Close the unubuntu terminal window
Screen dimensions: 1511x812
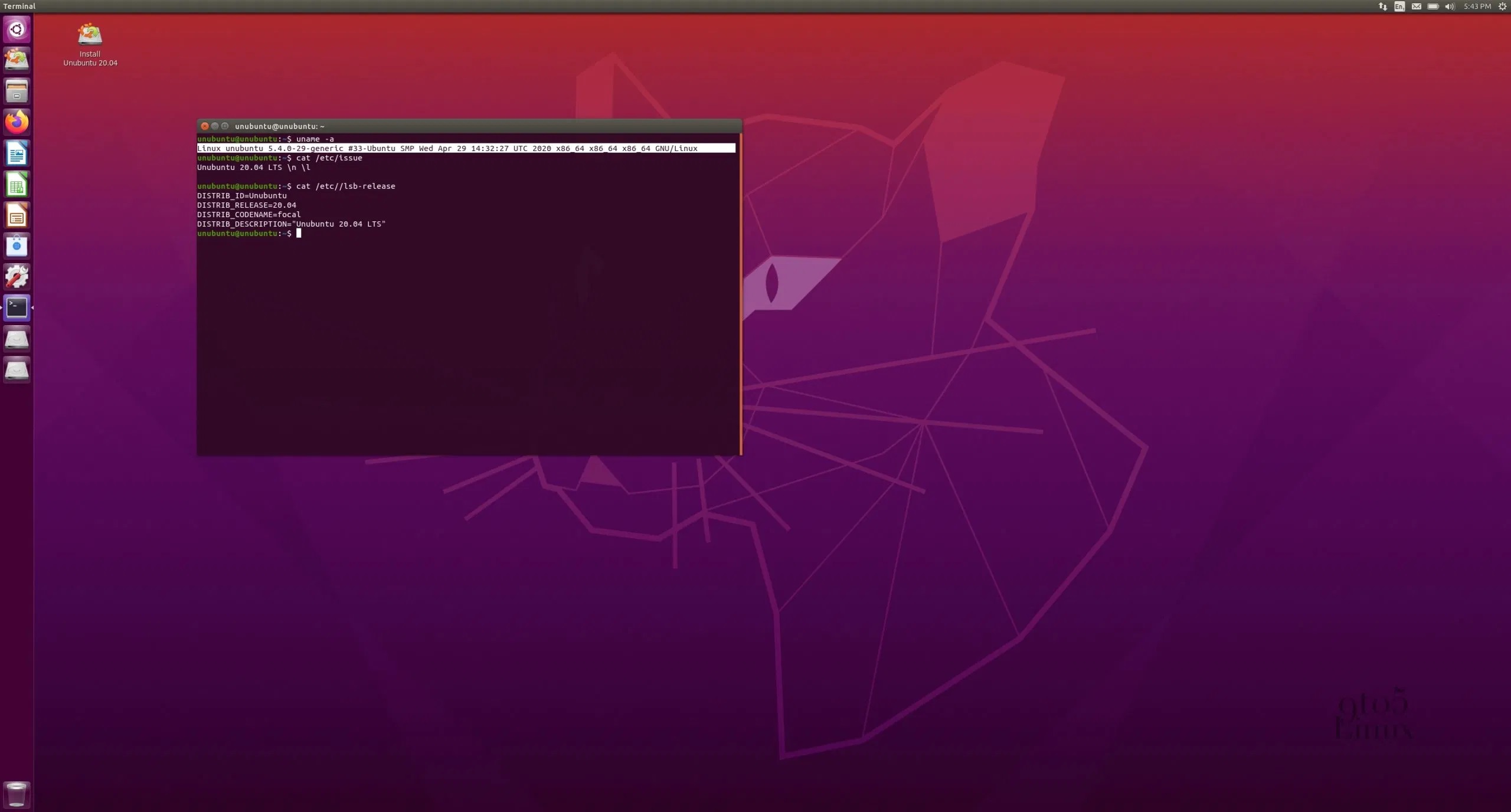(205, 126)
